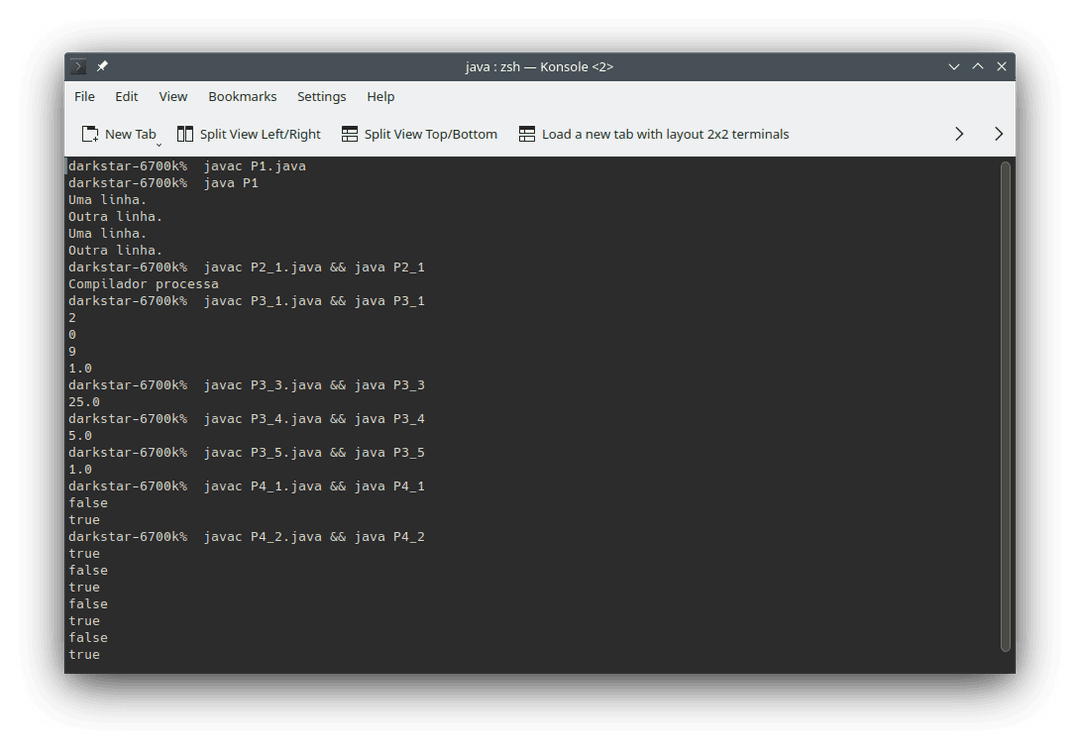This screenshot has width=1080, height=750.
Task: Open the Settings menu
Action: (x=321, y=96)
